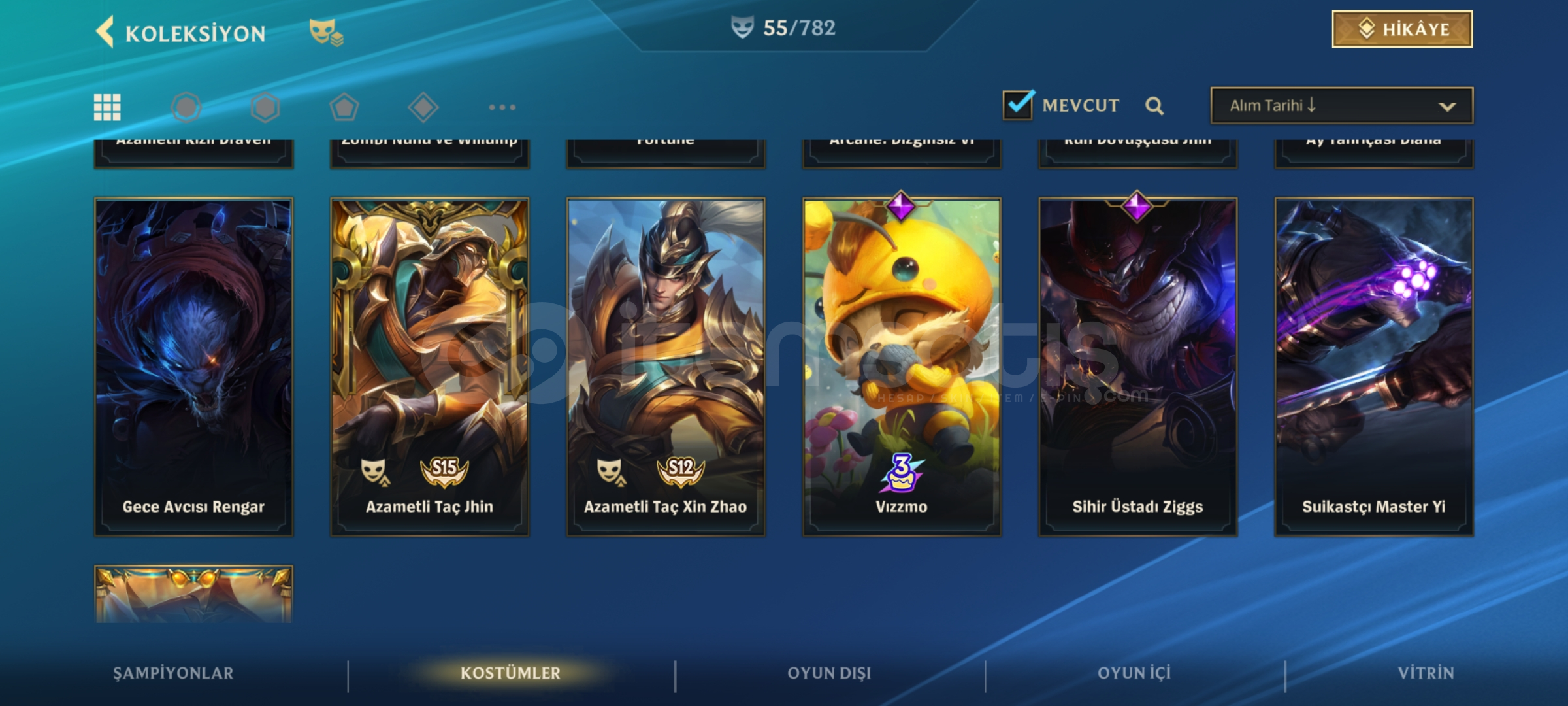Select the all-skins grid filter icon
This screenshot has height=706, width=1568.
[107, 107]
